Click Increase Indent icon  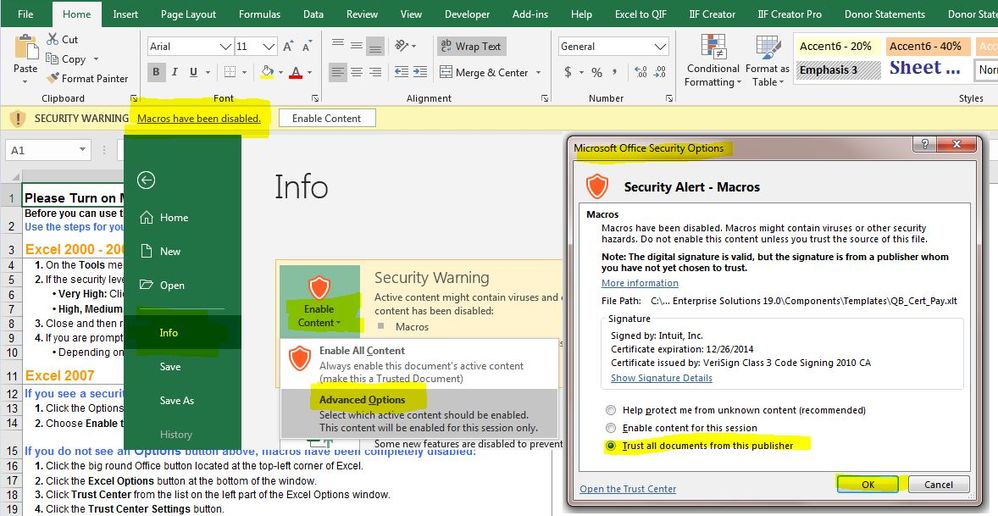[420, 72]
